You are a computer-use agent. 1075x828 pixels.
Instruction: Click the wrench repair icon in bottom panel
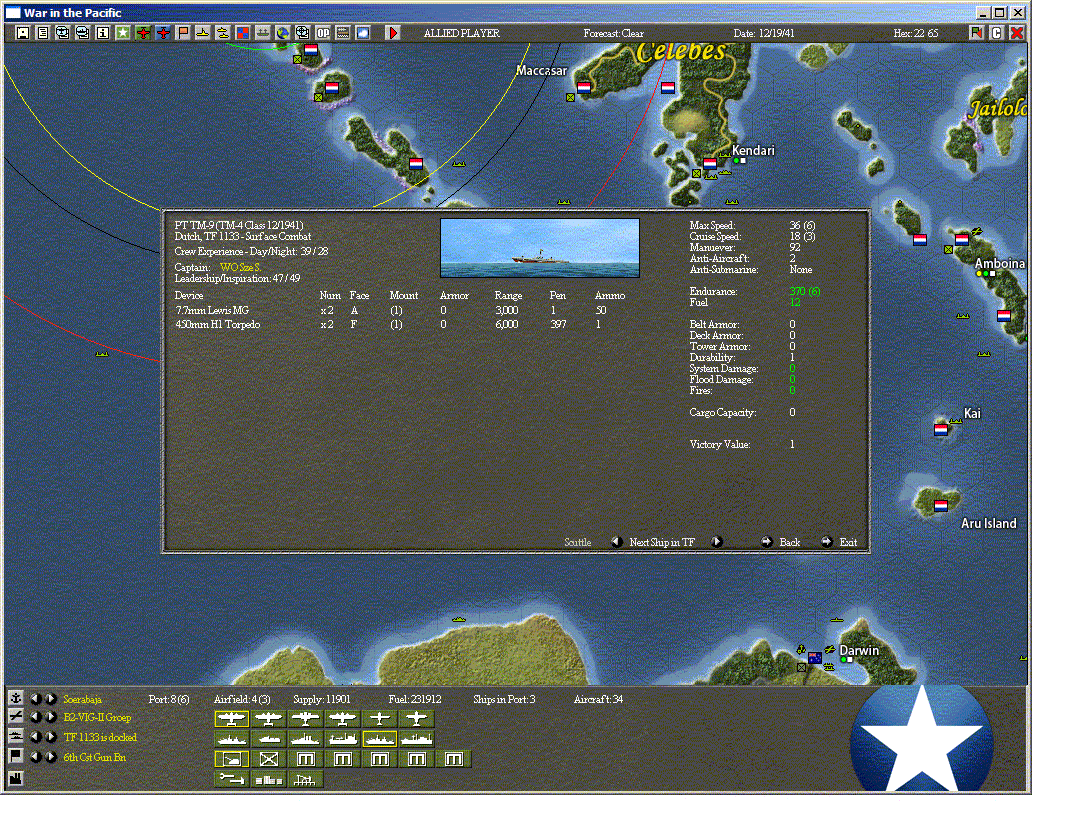click(232, 779)
